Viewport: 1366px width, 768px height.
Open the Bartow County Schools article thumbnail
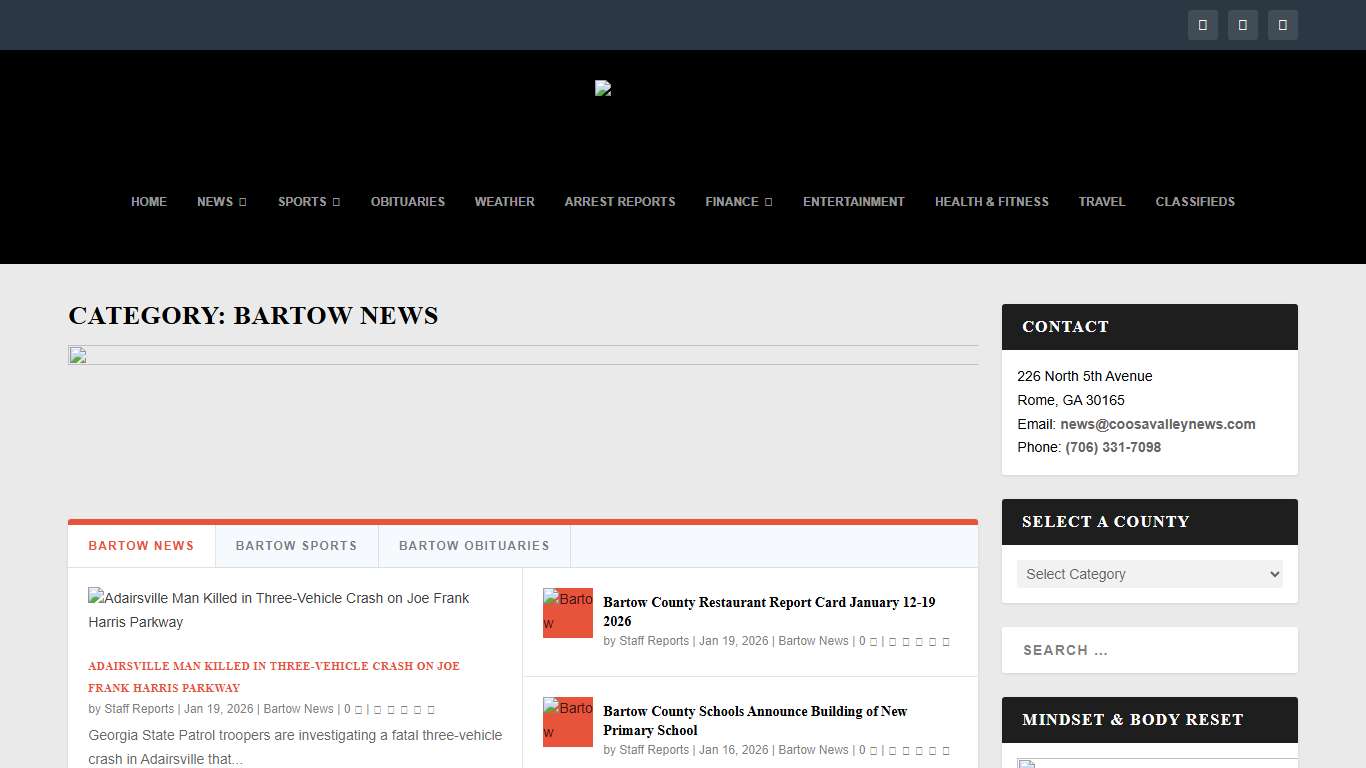pos(568,722)
